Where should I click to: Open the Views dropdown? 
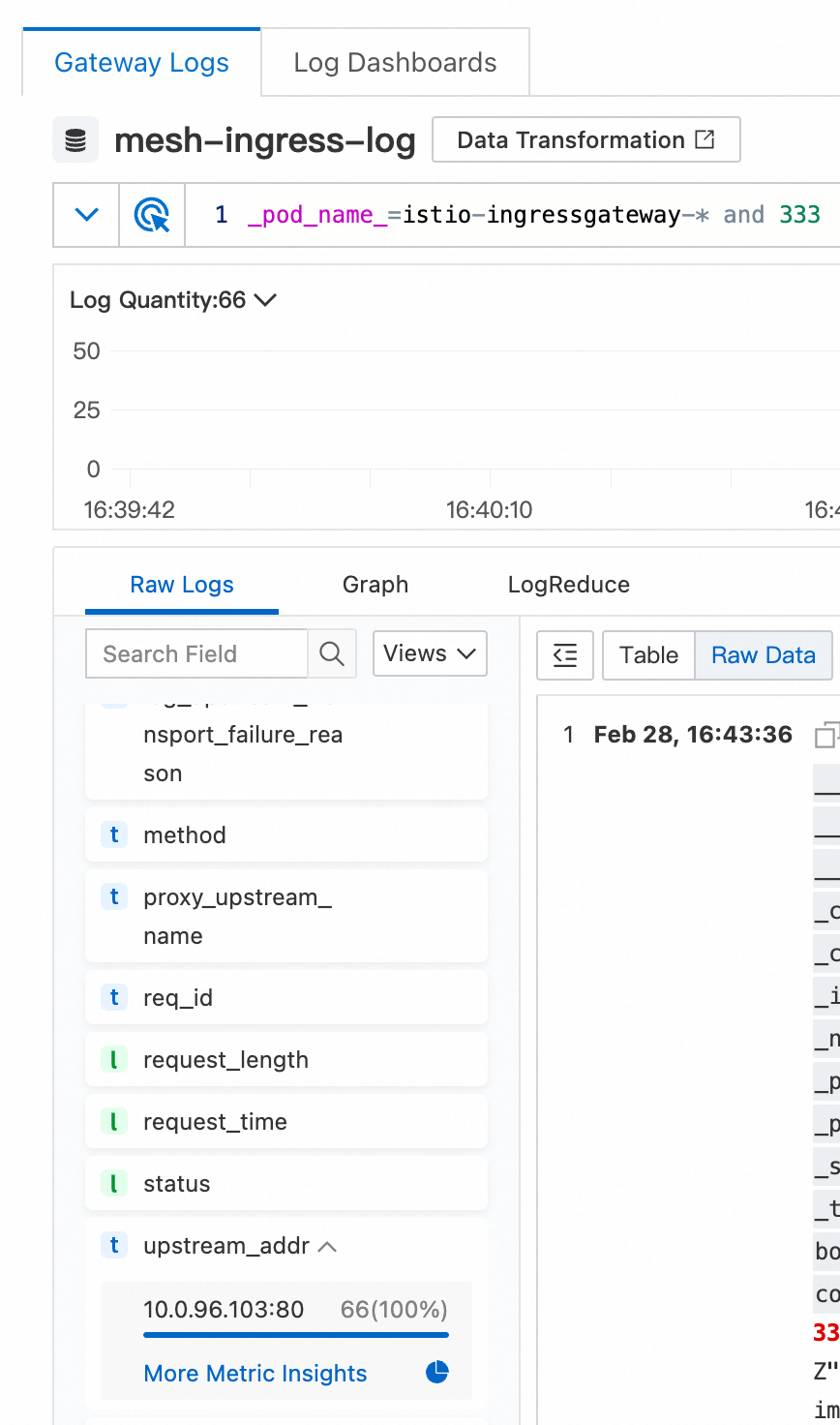[430, 653]
